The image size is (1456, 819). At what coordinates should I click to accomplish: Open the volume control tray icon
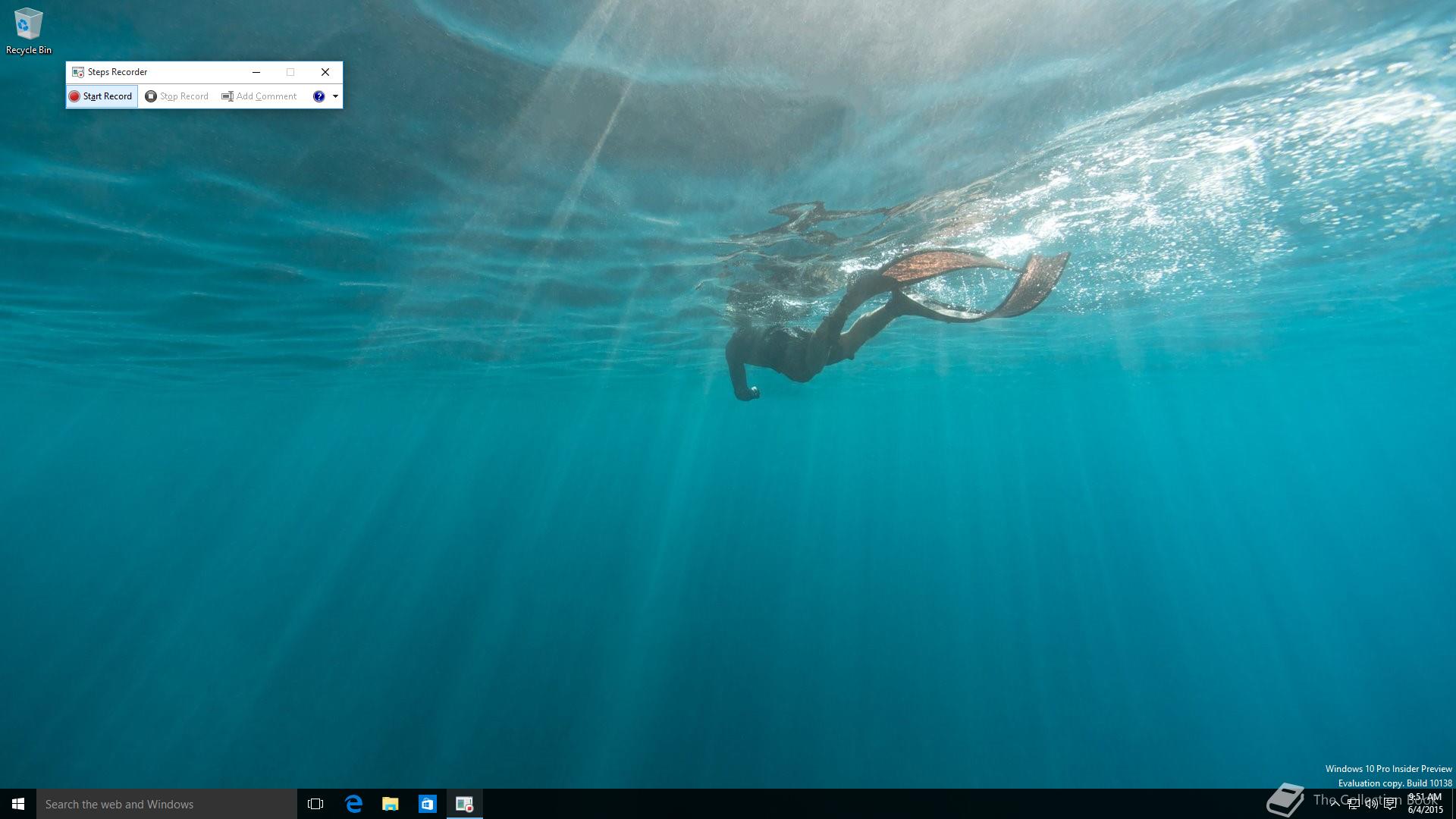coord(1372,804)
